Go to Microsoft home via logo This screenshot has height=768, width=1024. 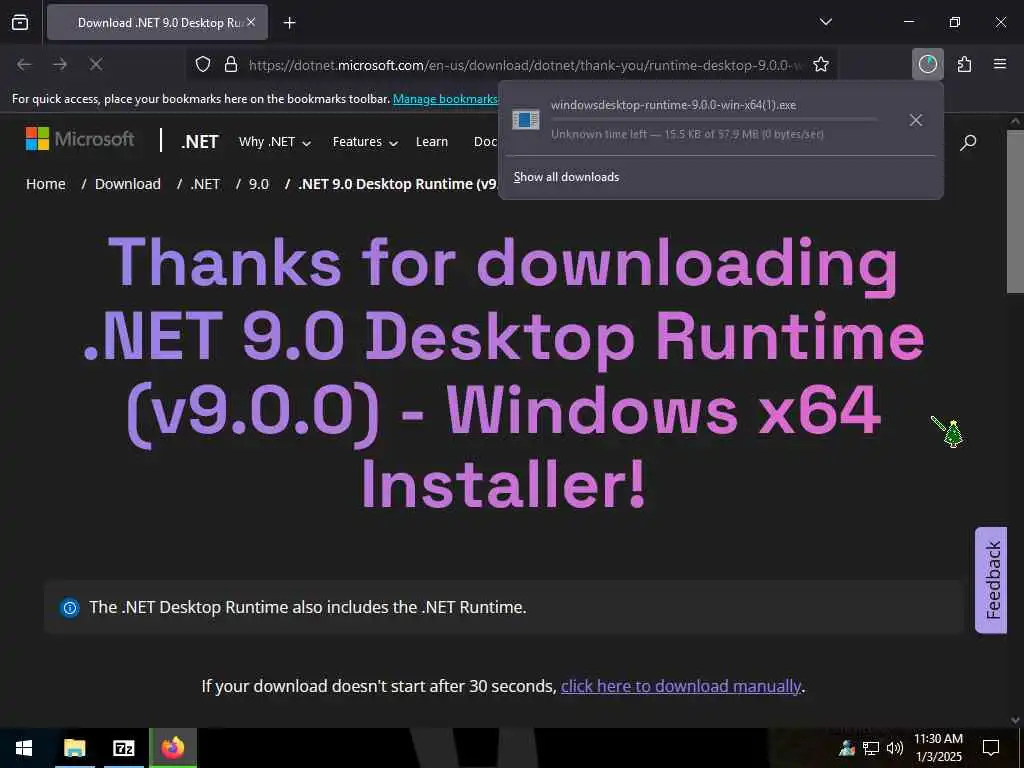pyautogui.click(x=80, y=138)
